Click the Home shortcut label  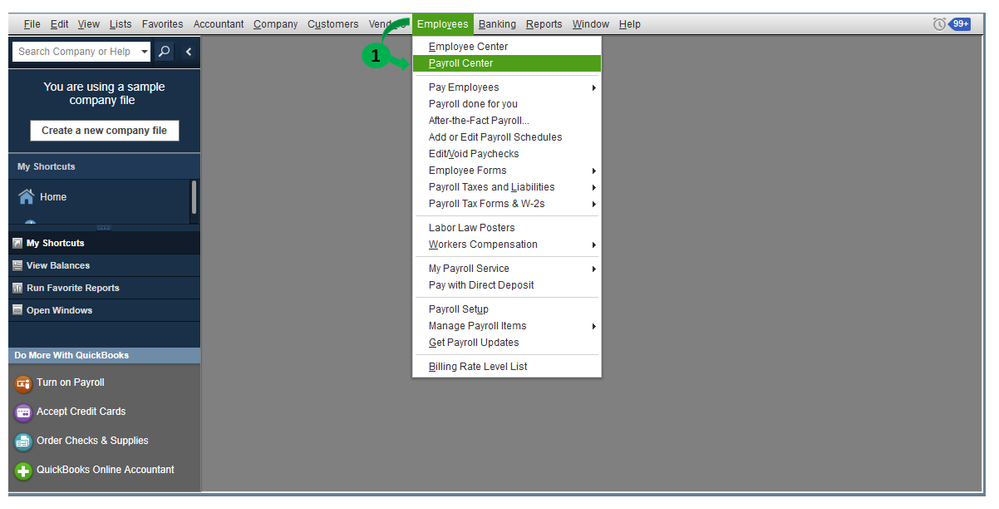click(53, 197)
